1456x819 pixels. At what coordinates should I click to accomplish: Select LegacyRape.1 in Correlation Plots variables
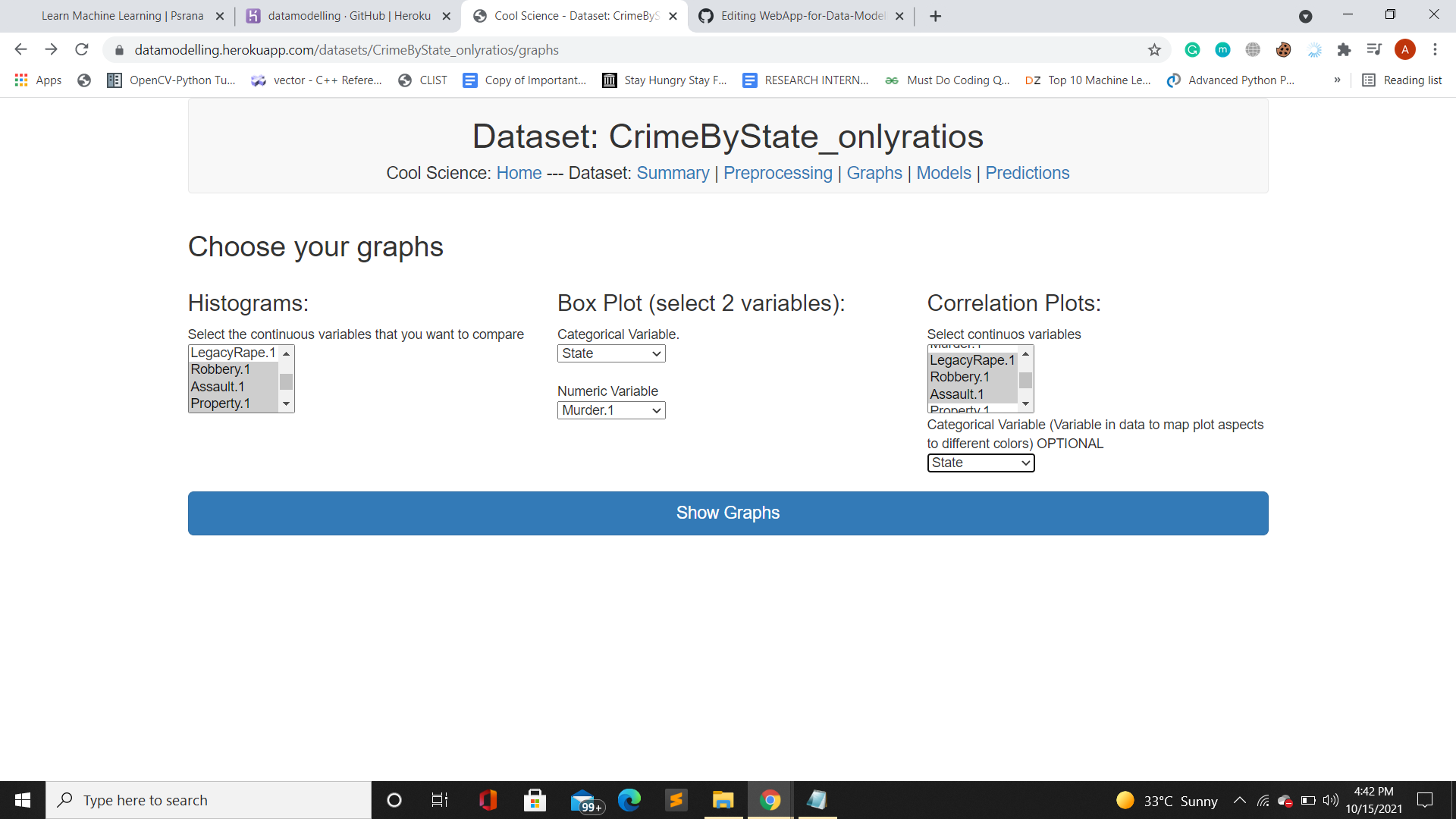[x=972, y=360]
